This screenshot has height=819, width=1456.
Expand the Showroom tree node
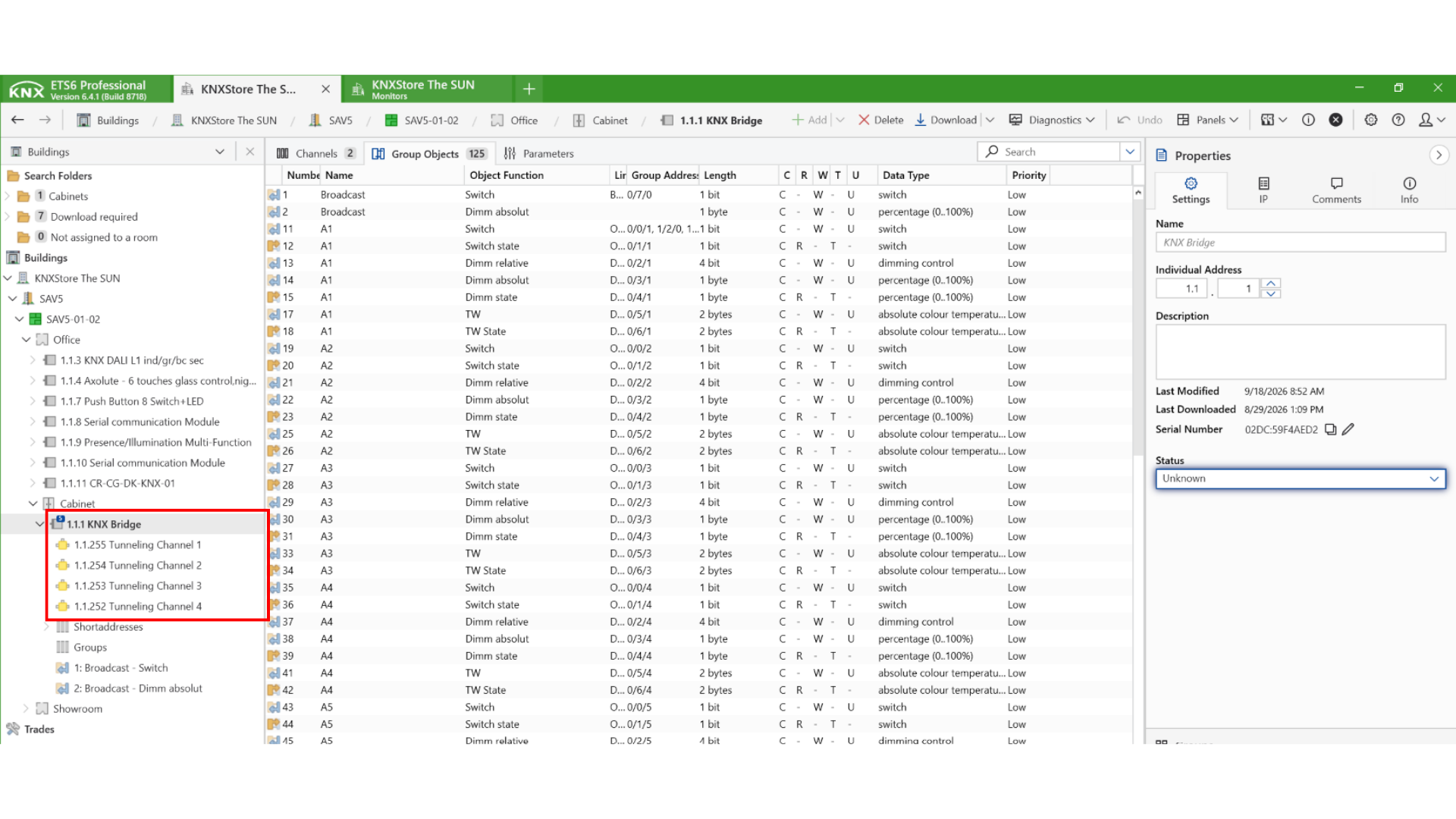pos(26,708)
